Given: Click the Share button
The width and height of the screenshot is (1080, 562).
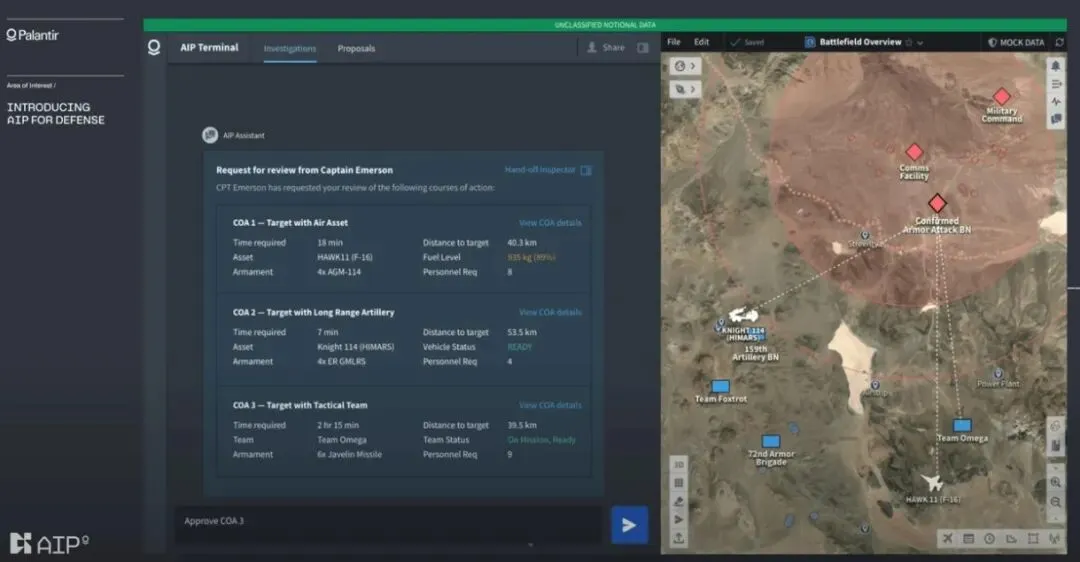Looking at the screenshot, I should tap(606, 48).
